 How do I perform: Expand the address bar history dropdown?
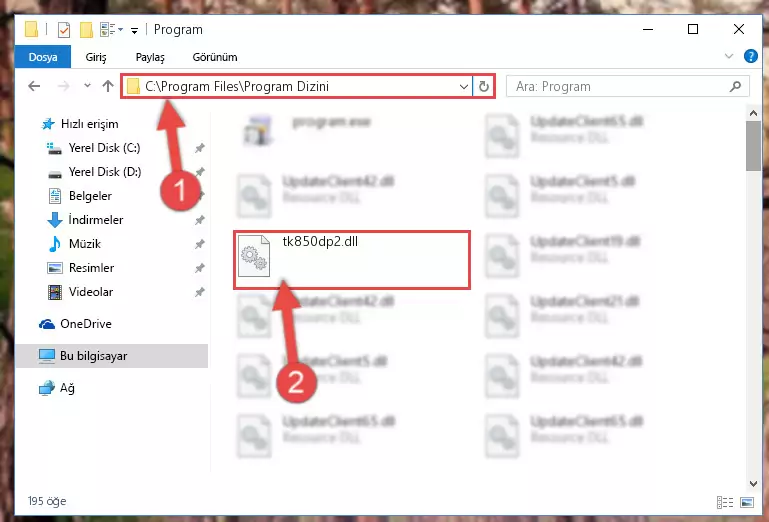click(463, 86)
